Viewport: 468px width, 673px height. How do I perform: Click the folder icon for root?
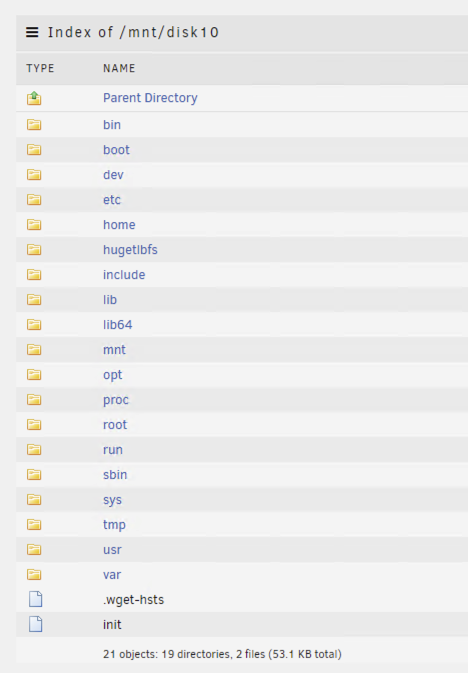pyautogui.click(x=34, y=424)
